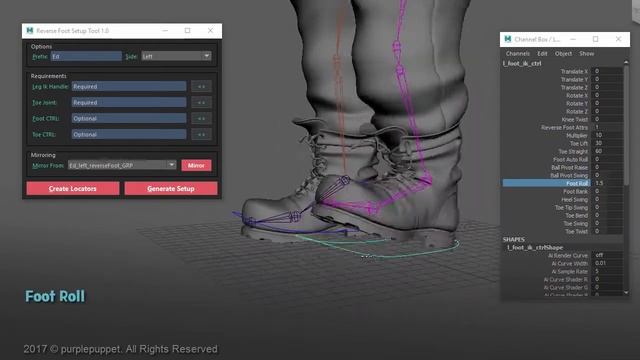Open the Object menu in Channel Box
The height and width of the screenshot is (360, 640).
563,53
